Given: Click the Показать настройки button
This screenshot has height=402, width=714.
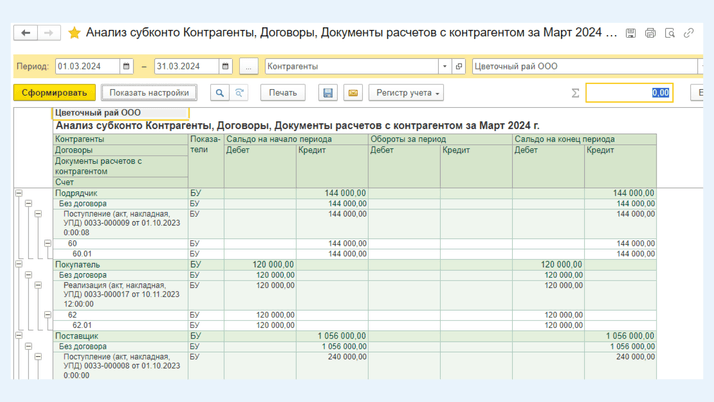Looking at the screenshot, I should coord(149,93).
